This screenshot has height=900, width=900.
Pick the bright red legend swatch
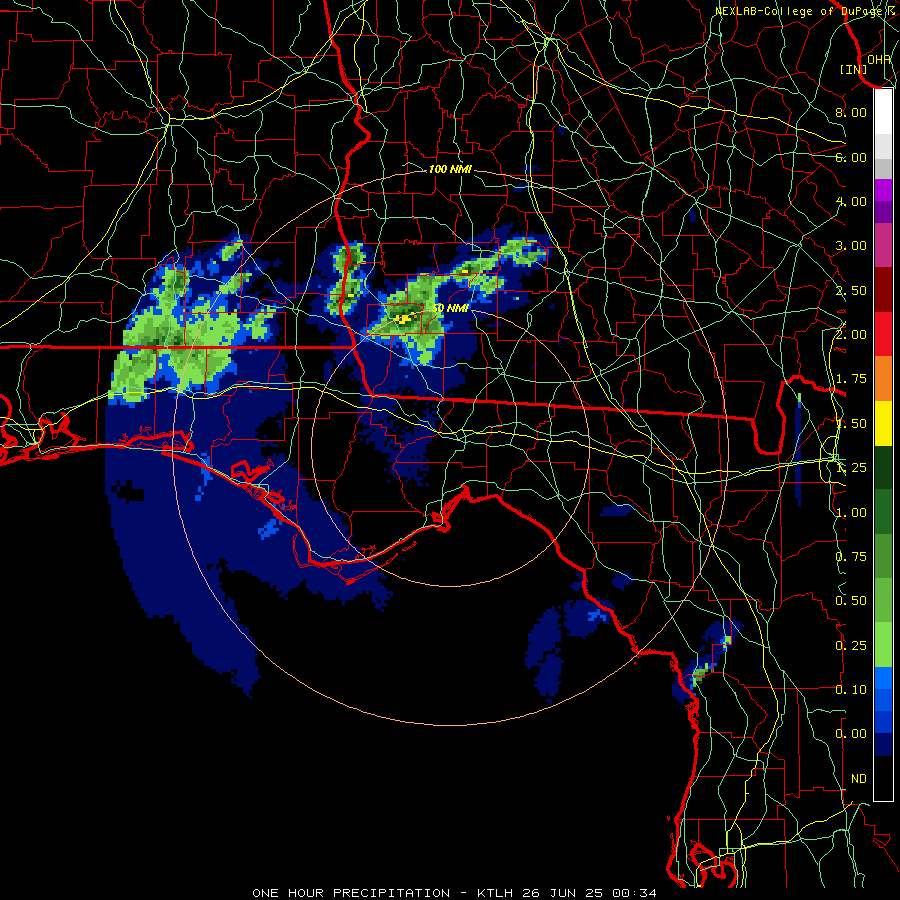883,334
